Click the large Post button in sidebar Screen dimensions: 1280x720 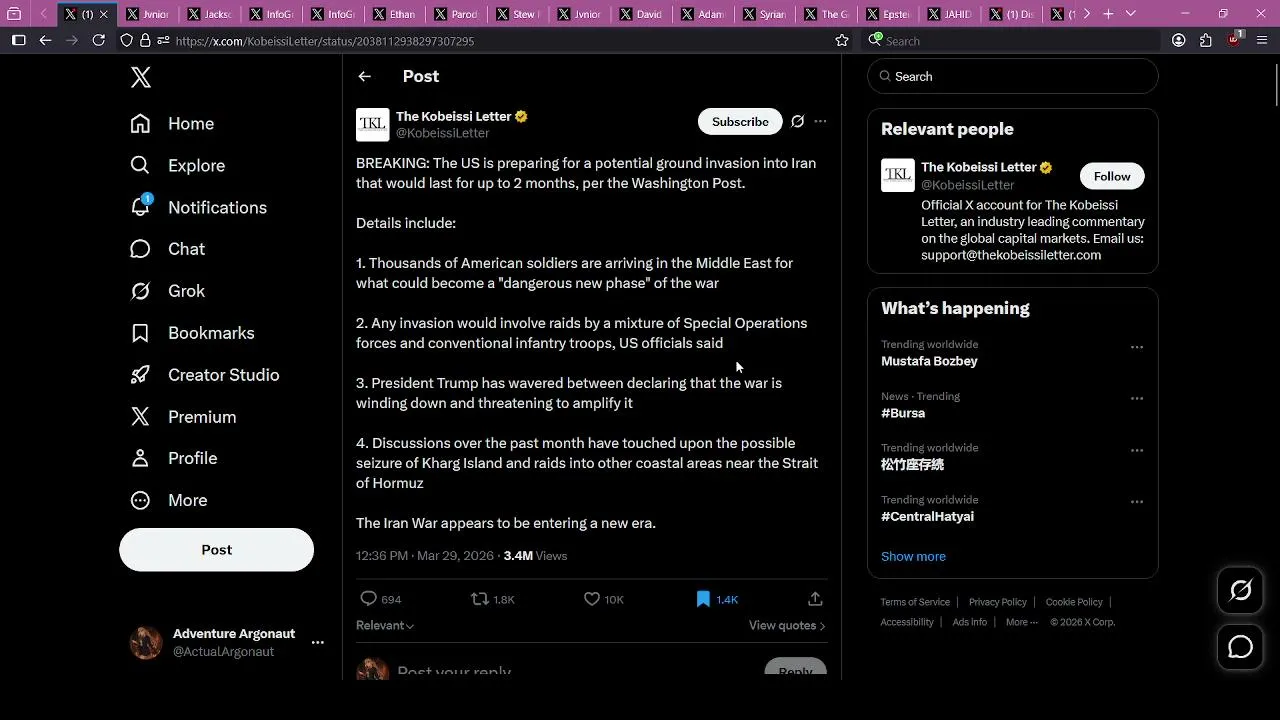coord(216,550)
